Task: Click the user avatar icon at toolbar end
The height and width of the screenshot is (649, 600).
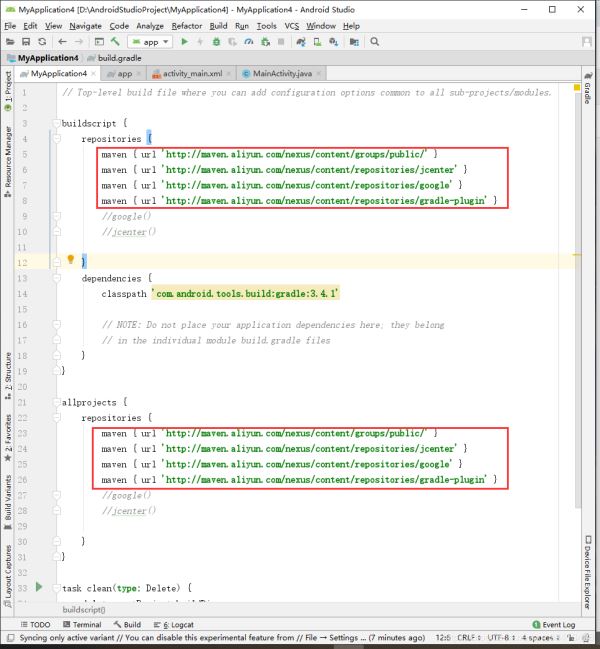Action: tap(587, 42)
